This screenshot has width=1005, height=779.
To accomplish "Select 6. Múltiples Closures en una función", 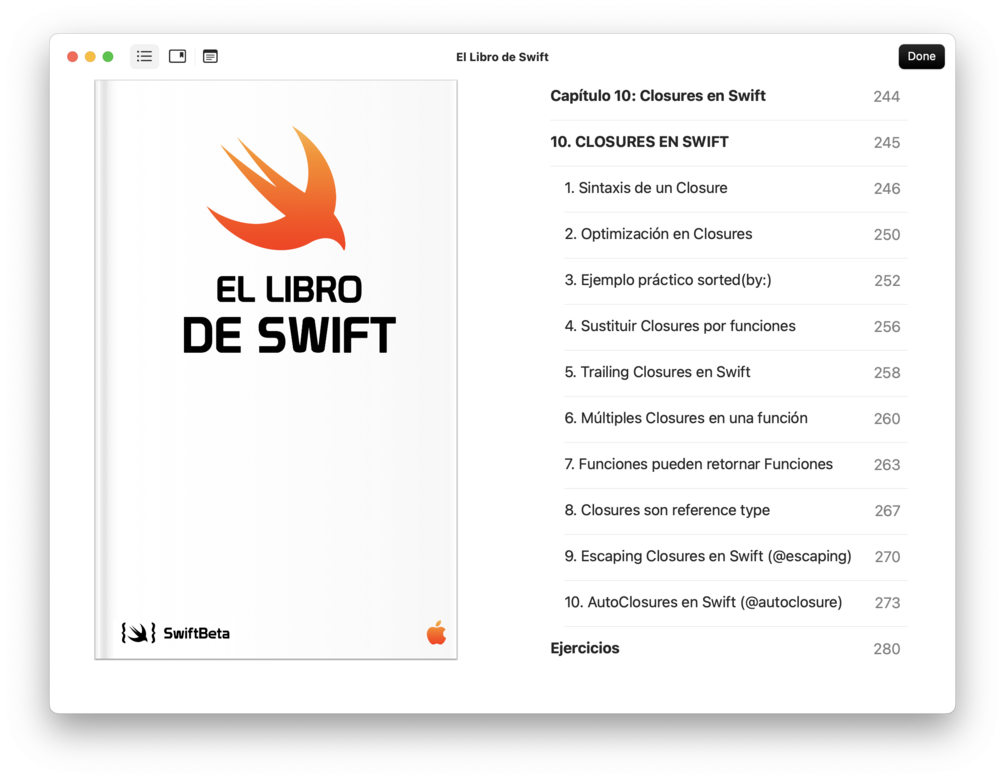I will 735,419.
